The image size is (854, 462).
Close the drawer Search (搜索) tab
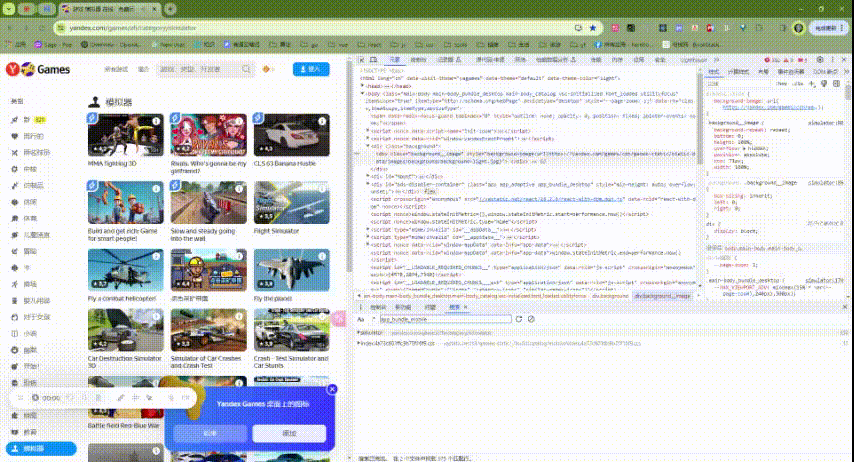pyautogui.click(x=466, y=307)
